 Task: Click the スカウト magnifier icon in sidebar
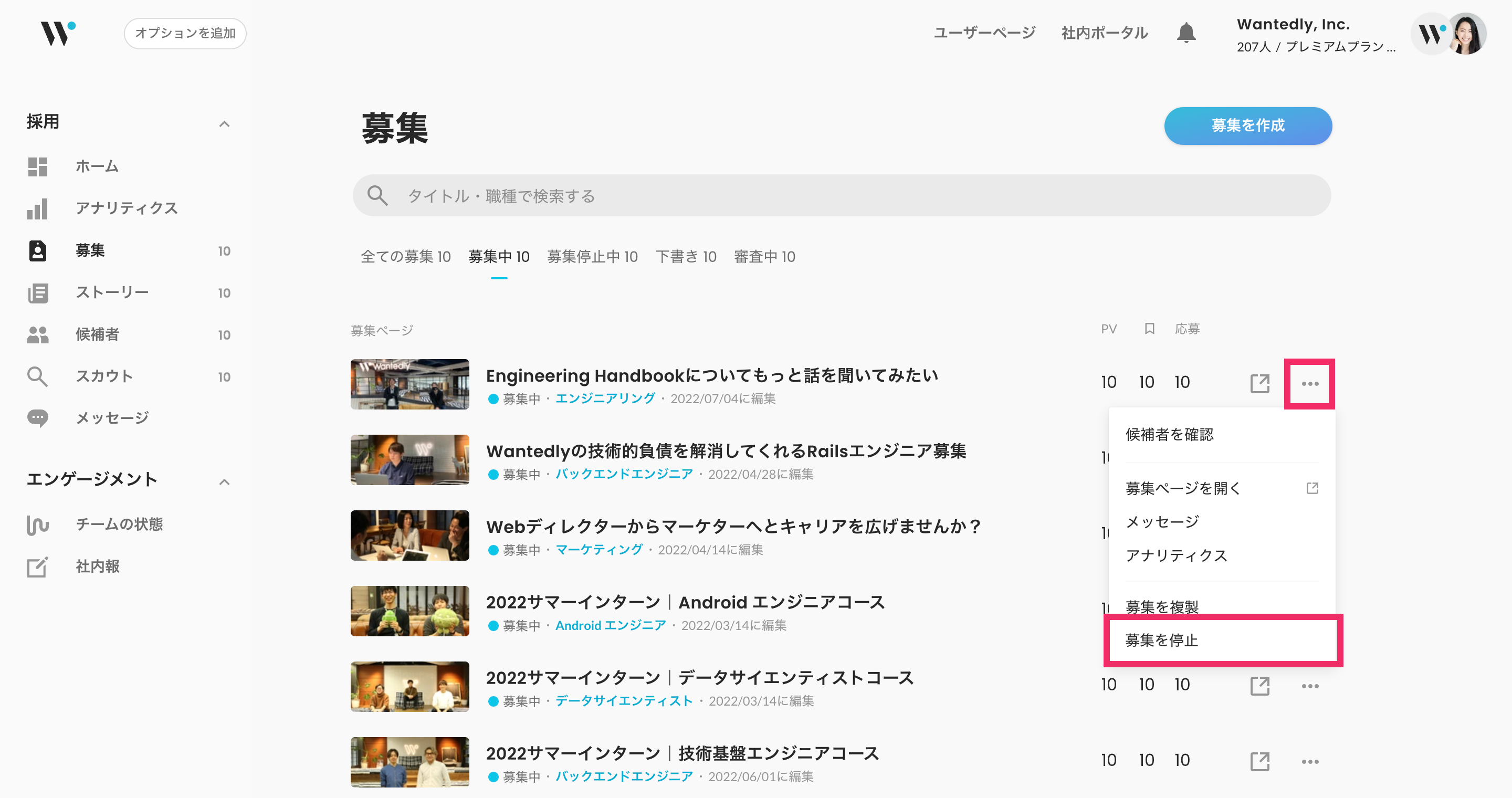point(38,376)
